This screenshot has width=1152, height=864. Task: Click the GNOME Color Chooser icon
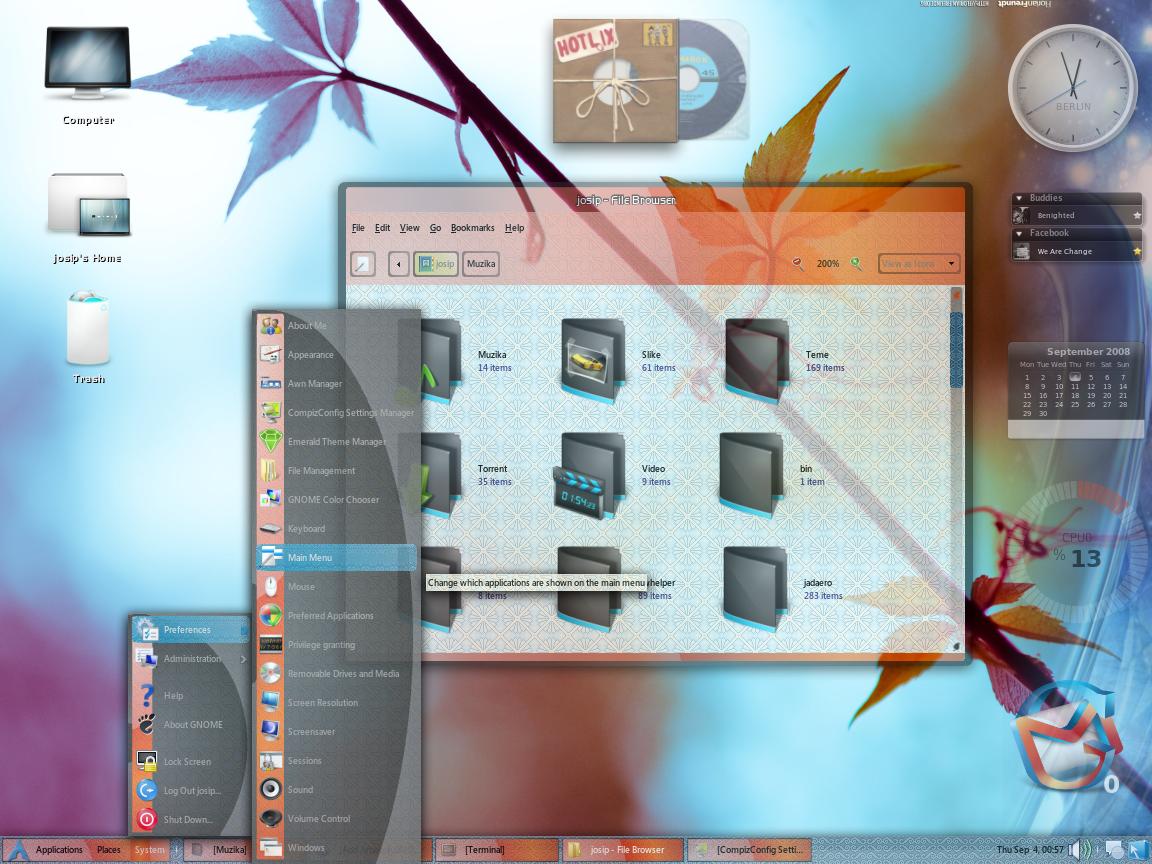[270, 500]
